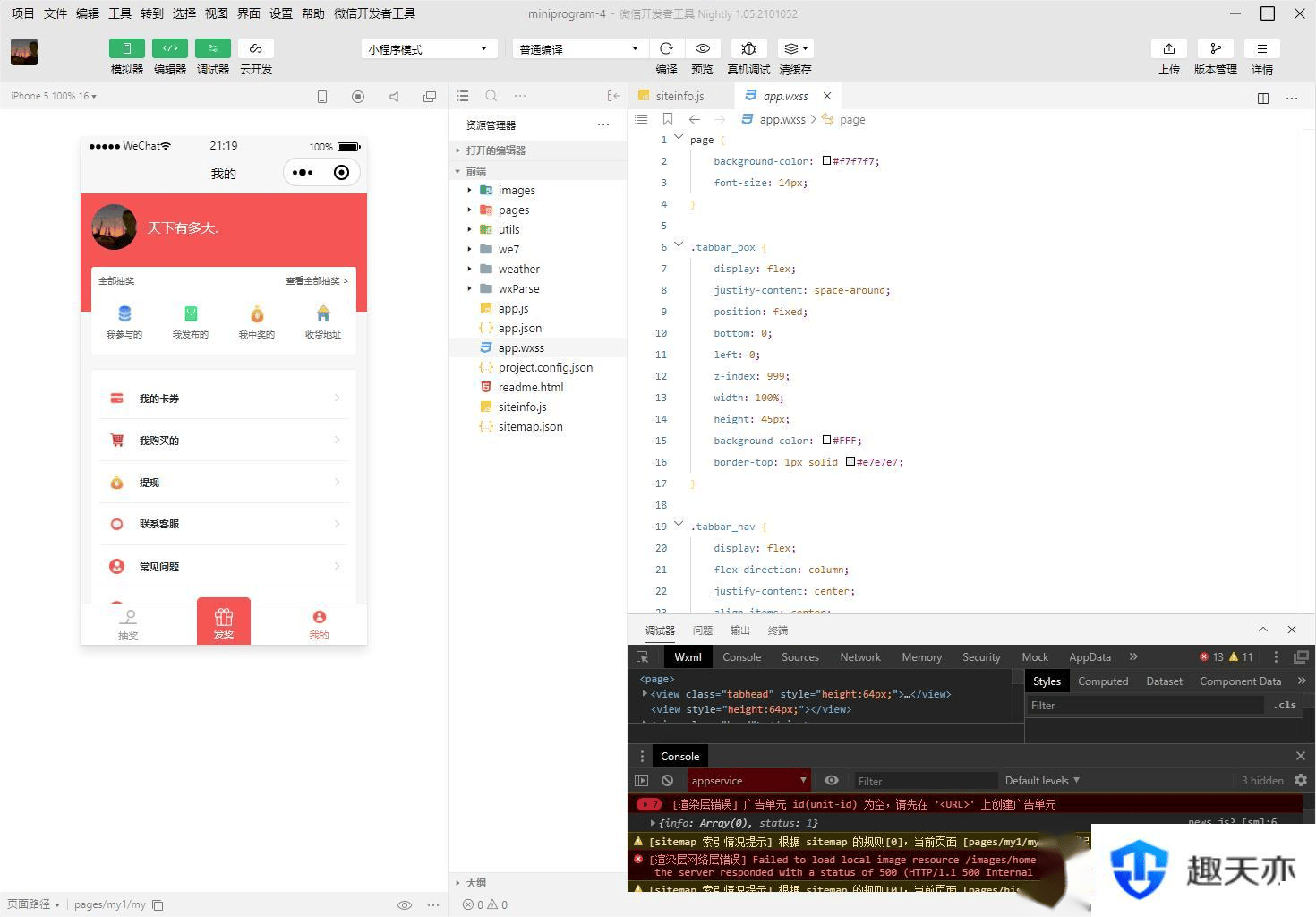Navigate back with the editor arrow
The width and height of the screenshot is (1316, 917).
(x=695, y=119)
